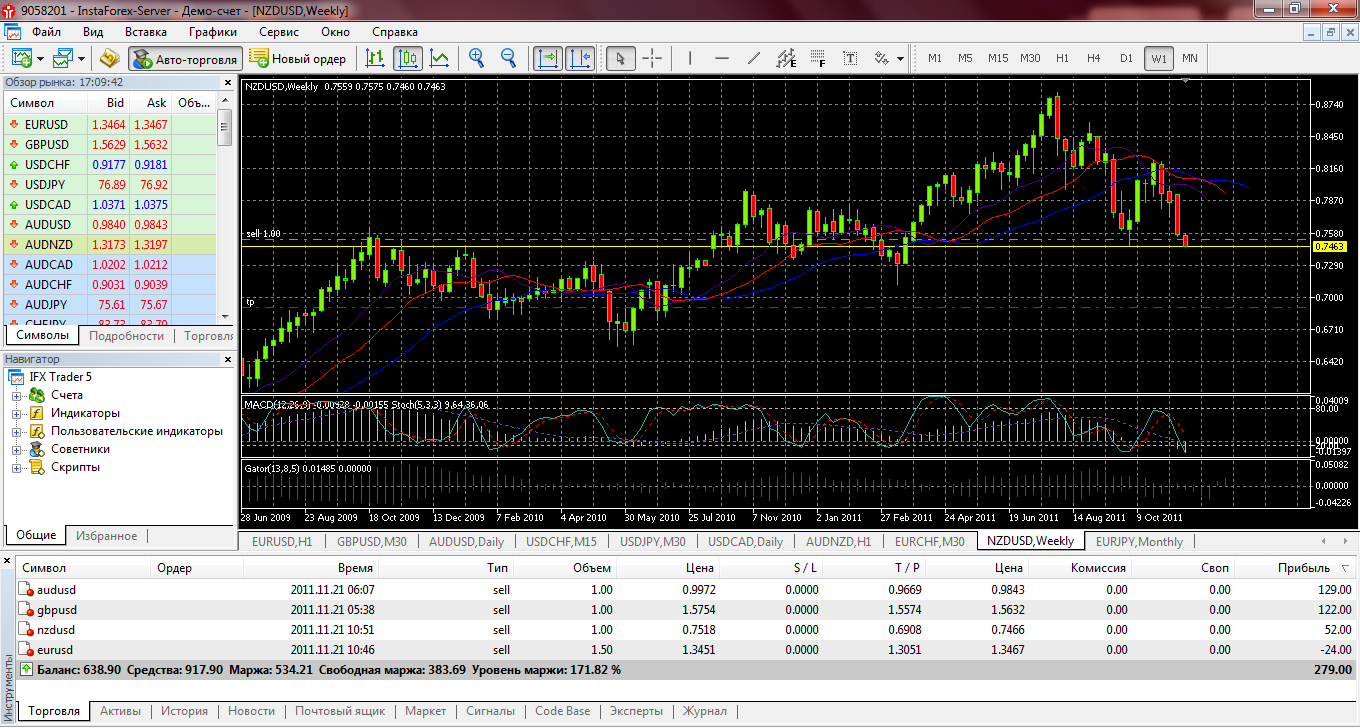Open the EURJPY,Monthly chart tab

point(1139,541)
